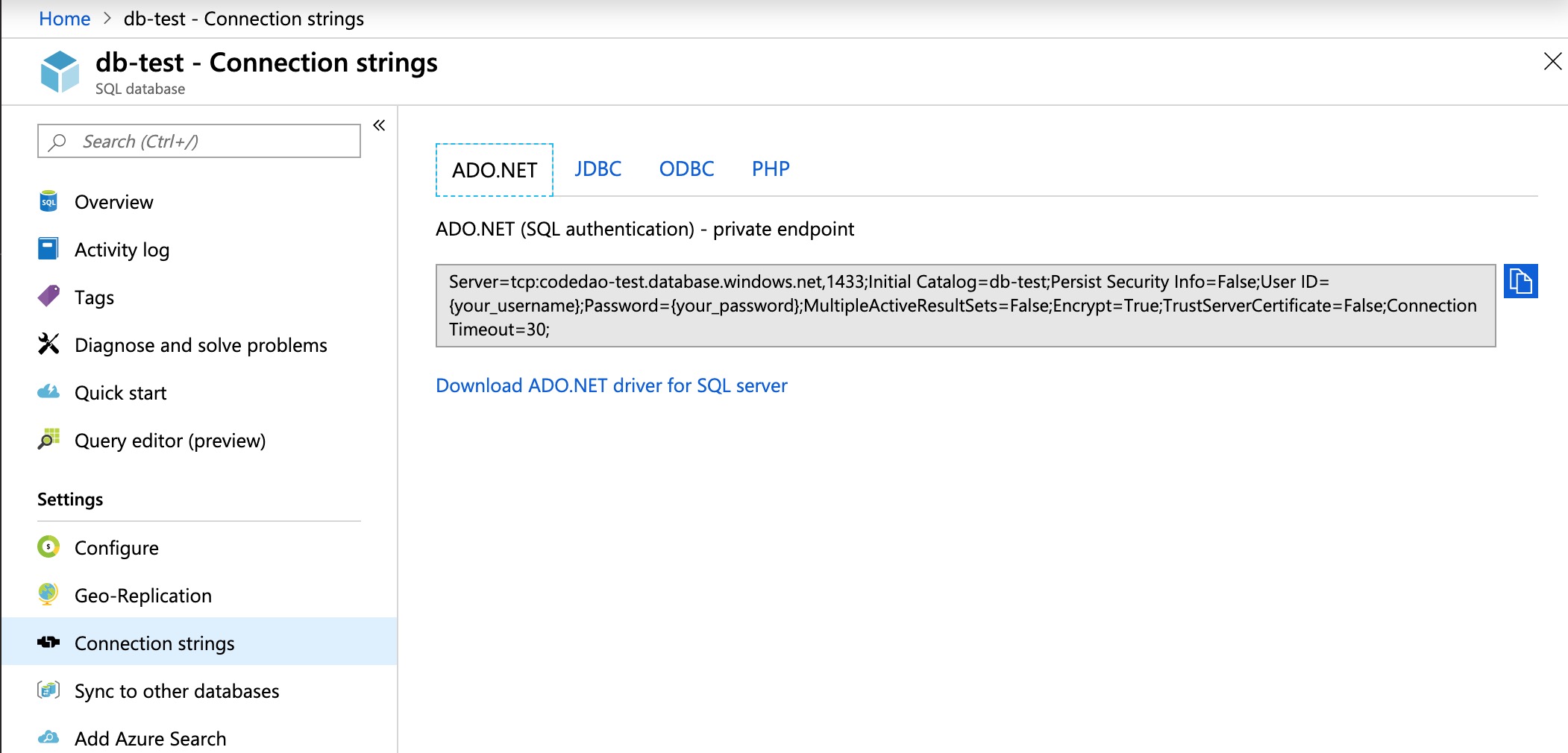Click Download ADO.NET driver for SQL server link

coord(611,385)
